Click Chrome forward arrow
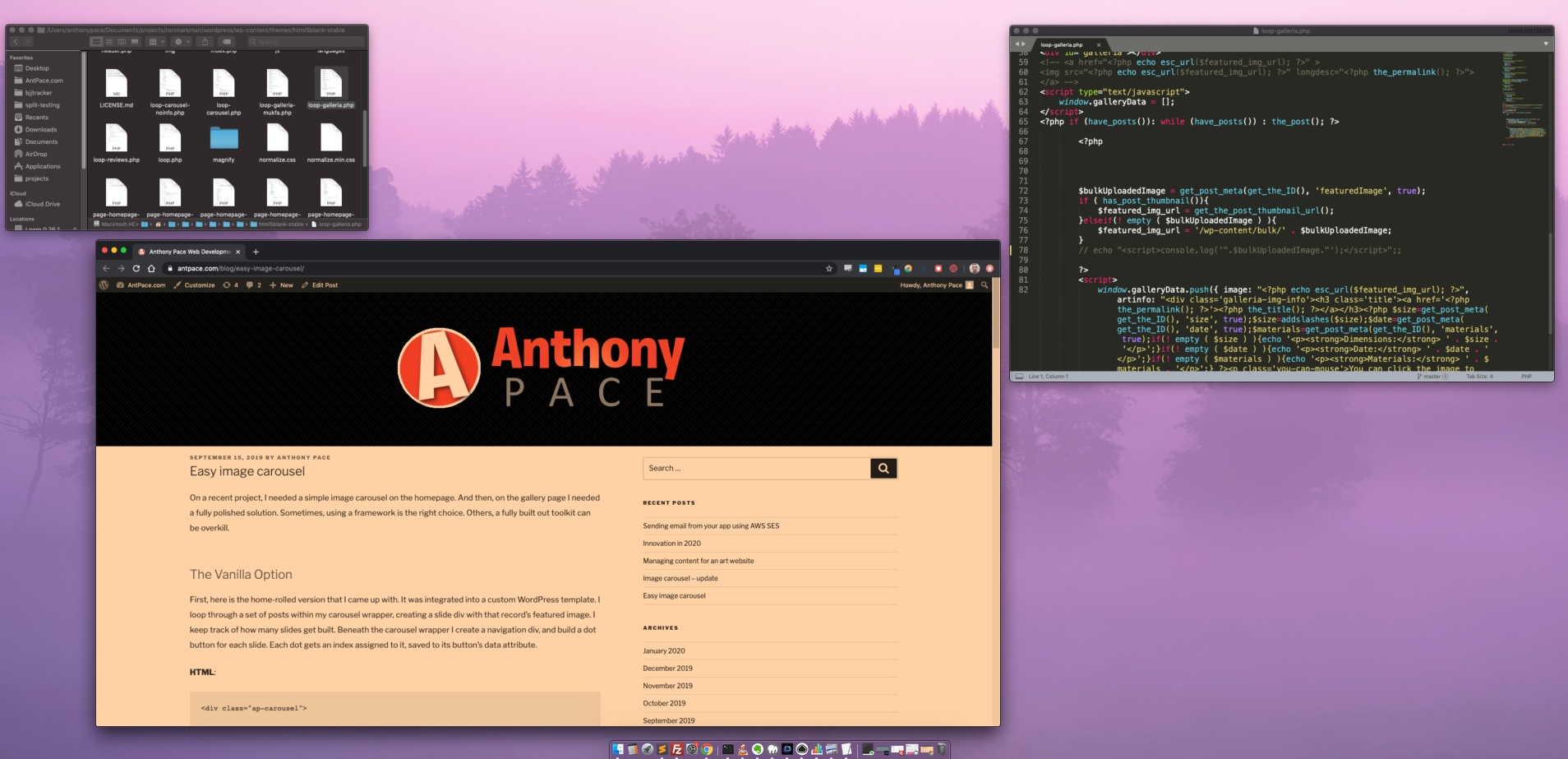Screen dimensions: 1568x759 click(121, 268)
